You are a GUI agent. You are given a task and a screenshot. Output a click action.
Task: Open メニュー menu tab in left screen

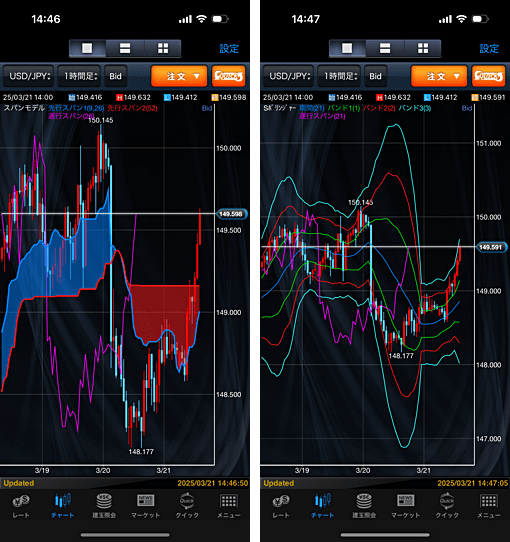click(229, 506)
